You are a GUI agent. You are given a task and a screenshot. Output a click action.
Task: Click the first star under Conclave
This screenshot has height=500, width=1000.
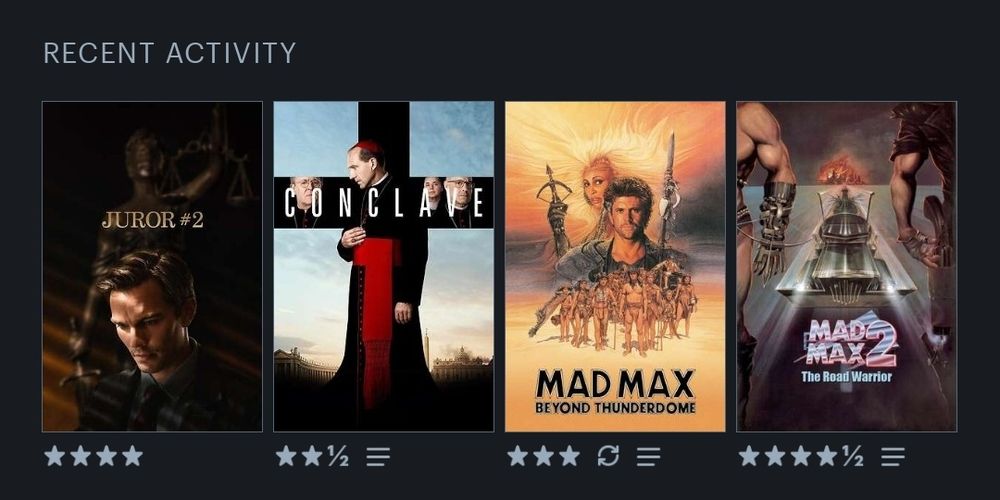click(x=286, y=456)
